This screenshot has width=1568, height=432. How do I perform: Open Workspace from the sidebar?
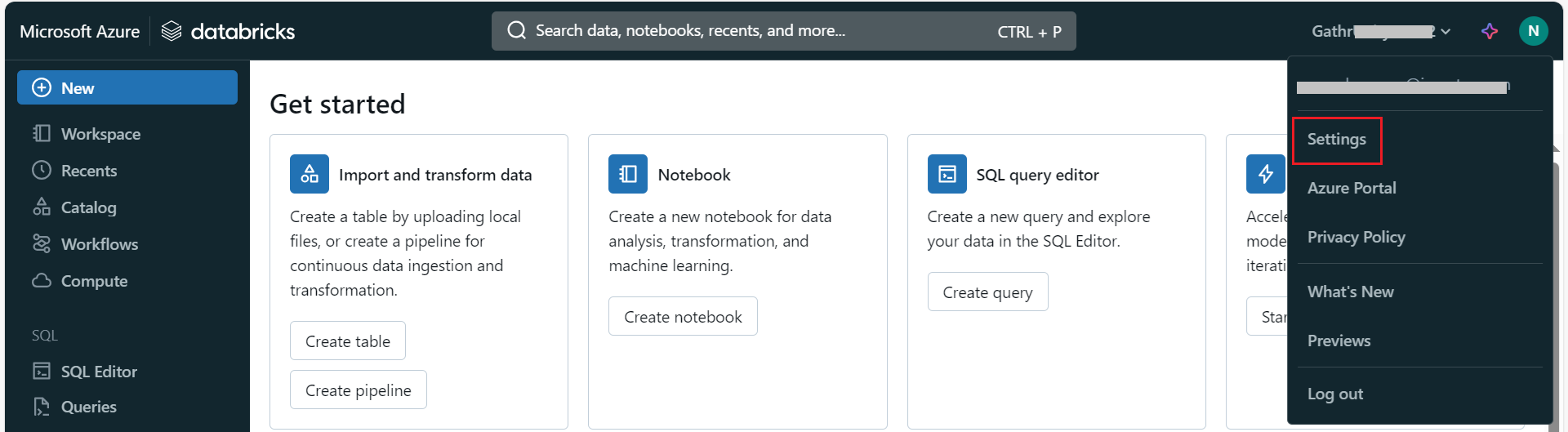tap(100, 134)
